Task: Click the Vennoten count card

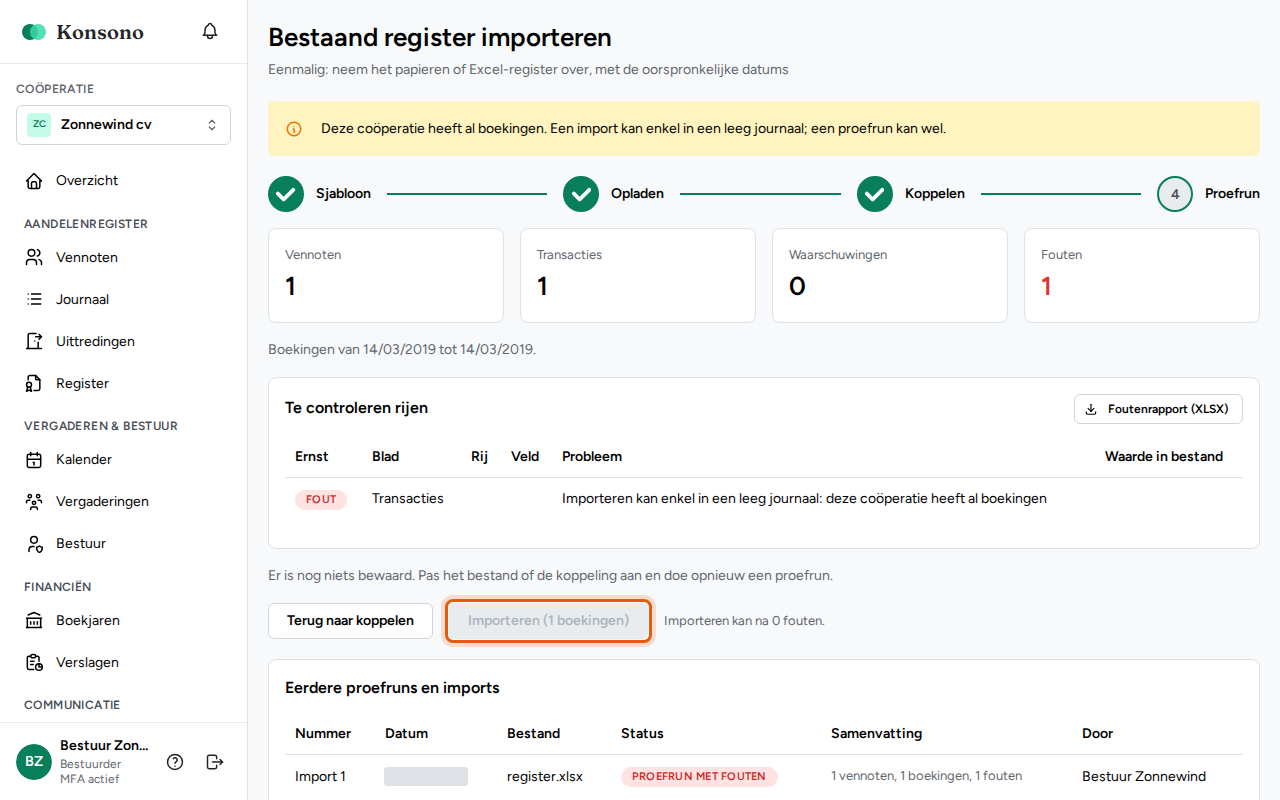Action: (386, 275)
